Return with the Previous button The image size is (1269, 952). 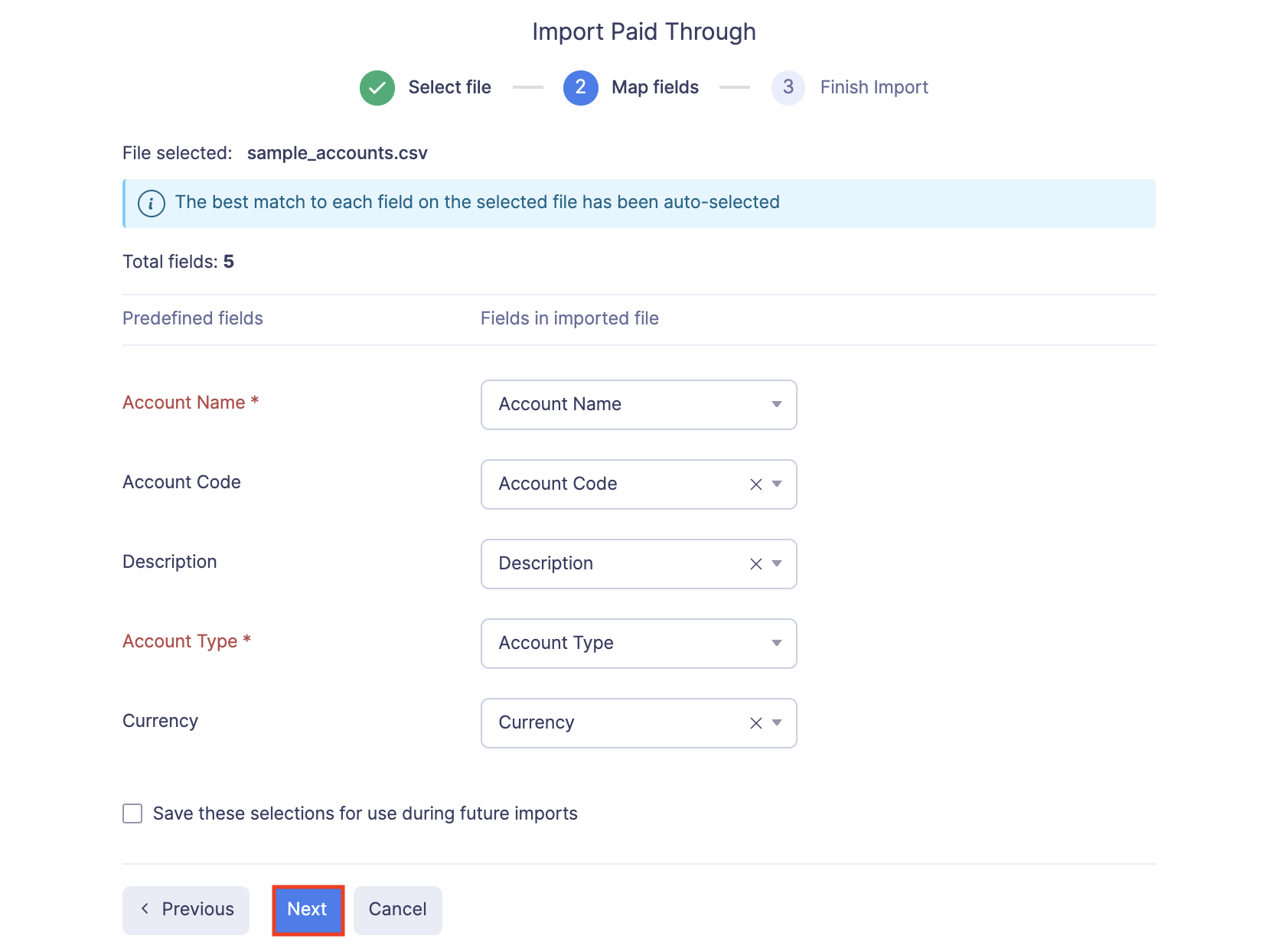tap(185, 909)
